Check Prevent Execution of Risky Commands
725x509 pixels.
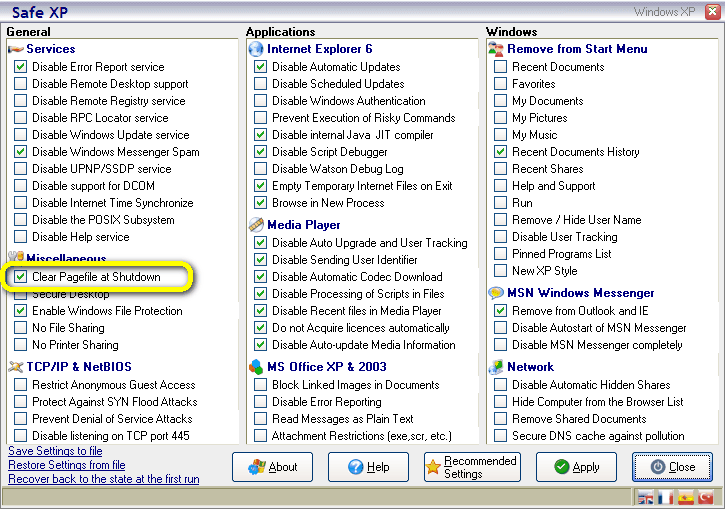260,118
